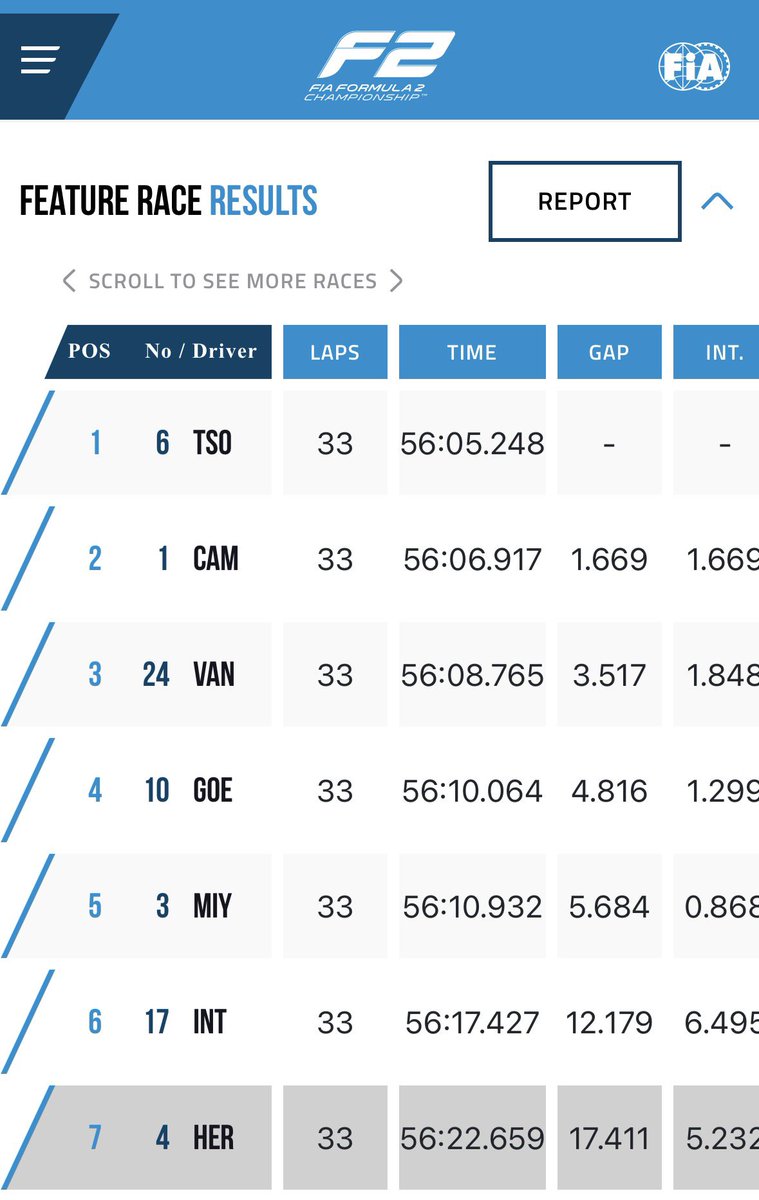
Task: Select the TIME column header
Action: (472, 352)
